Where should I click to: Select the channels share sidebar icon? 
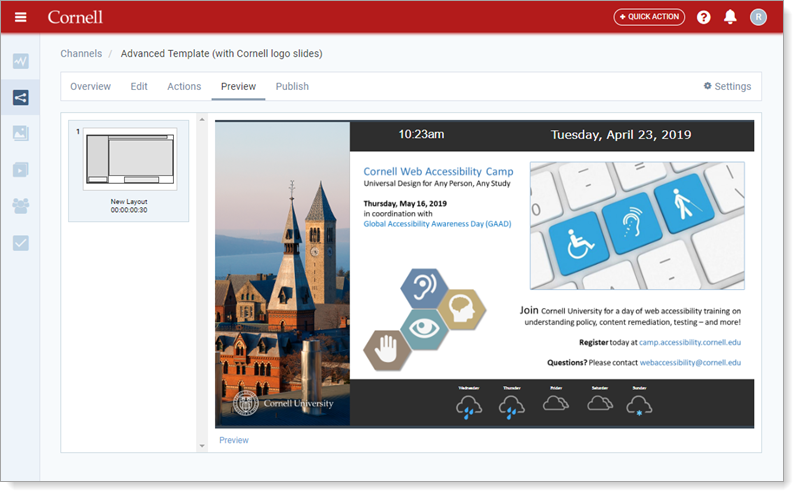tap(20, 97)
